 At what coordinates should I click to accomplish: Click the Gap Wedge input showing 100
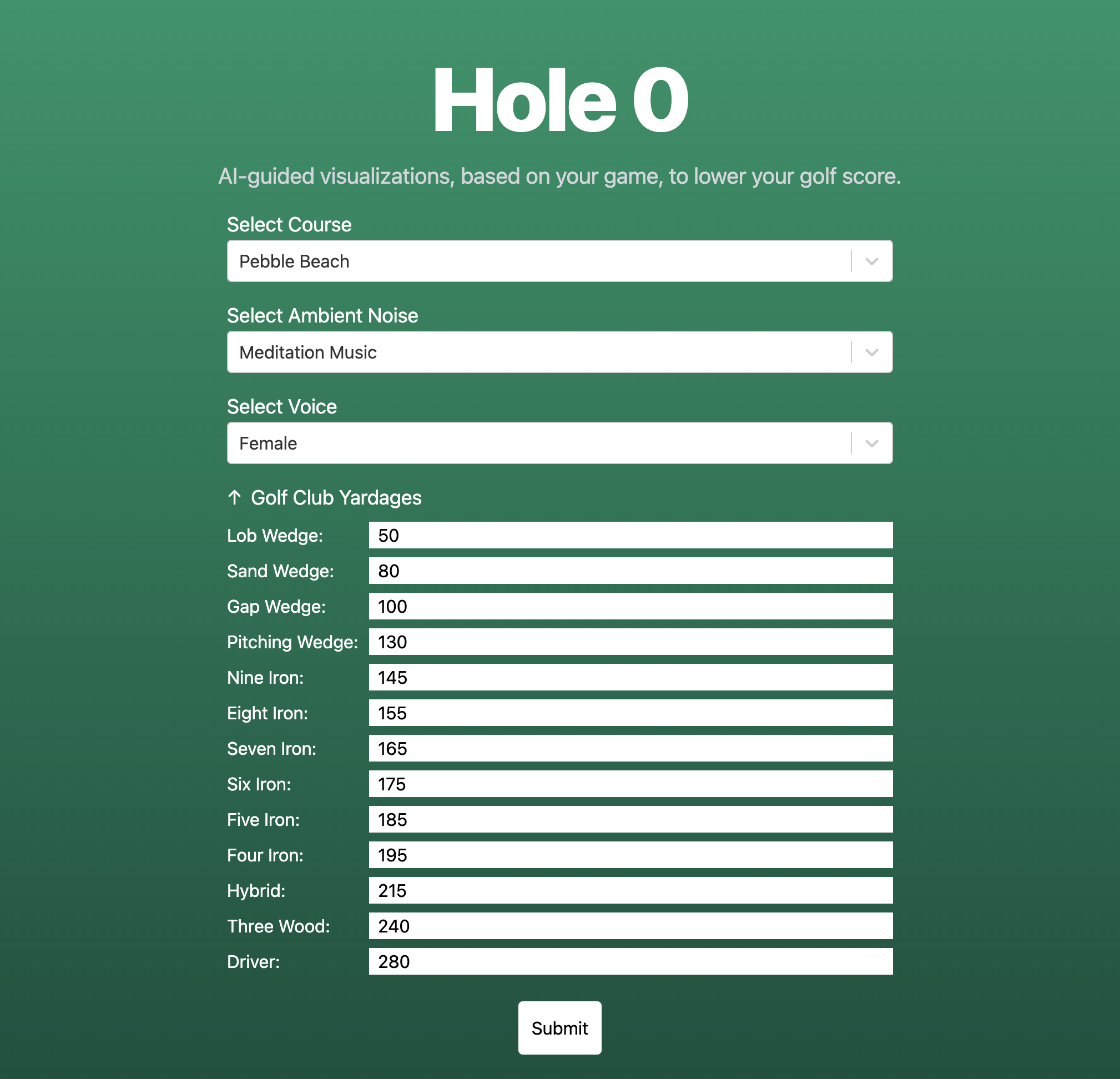point(630,606)
